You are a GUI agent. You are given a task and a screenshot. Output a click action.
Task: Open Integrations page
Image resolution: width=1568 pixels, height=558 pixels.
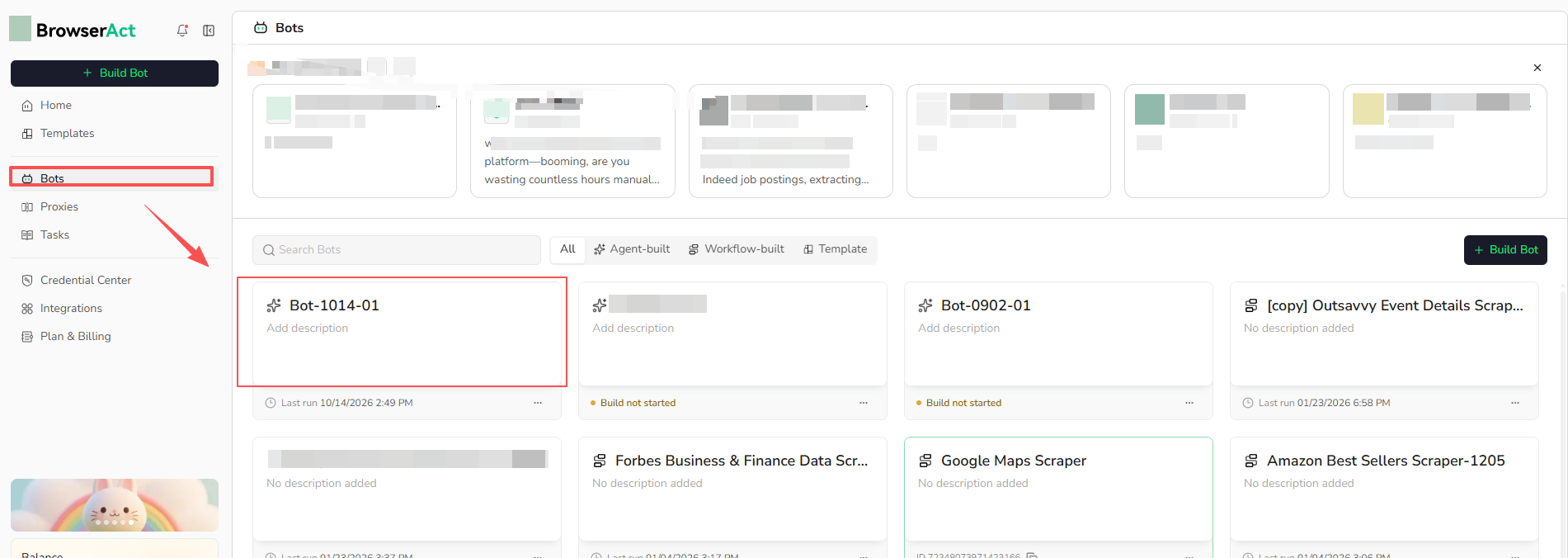(x=71, y=308)
